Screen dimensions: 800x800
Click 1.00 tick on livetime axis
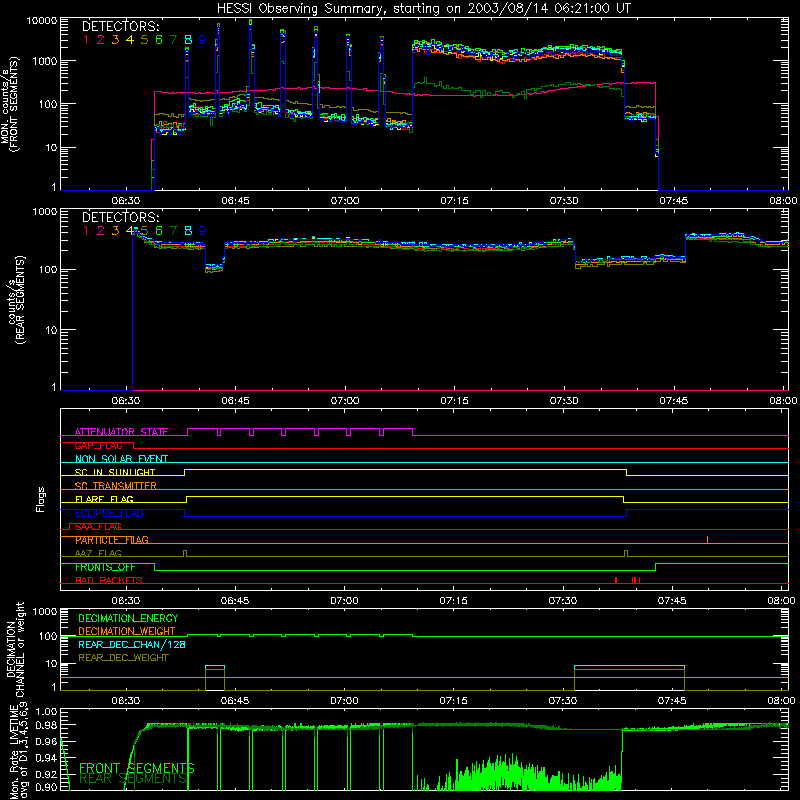click(x=47, y=712)
